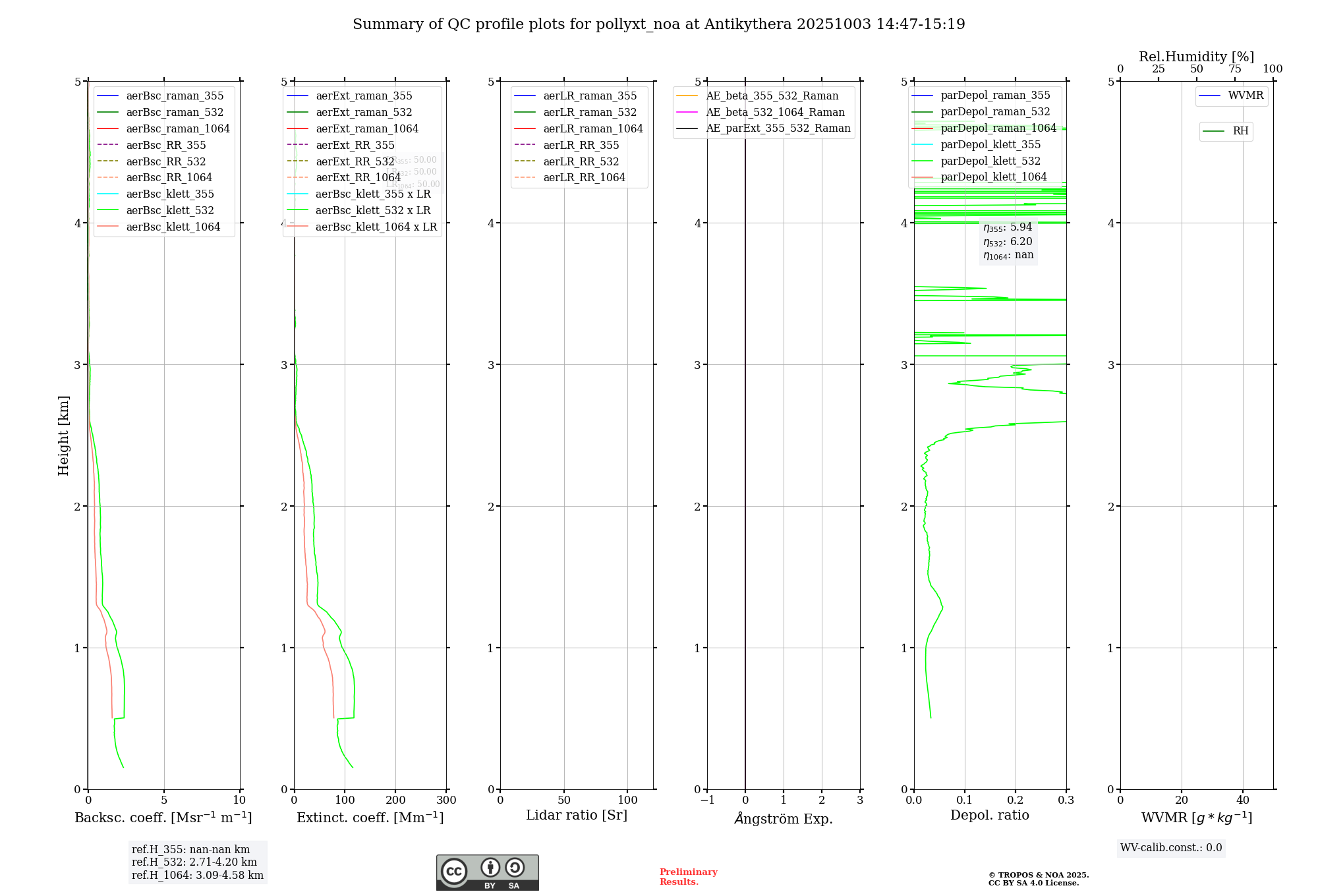The height and width of the screenshot is (896, 1318).
Task: Click the eta calibration values box
Action: tap(1008, 242)
